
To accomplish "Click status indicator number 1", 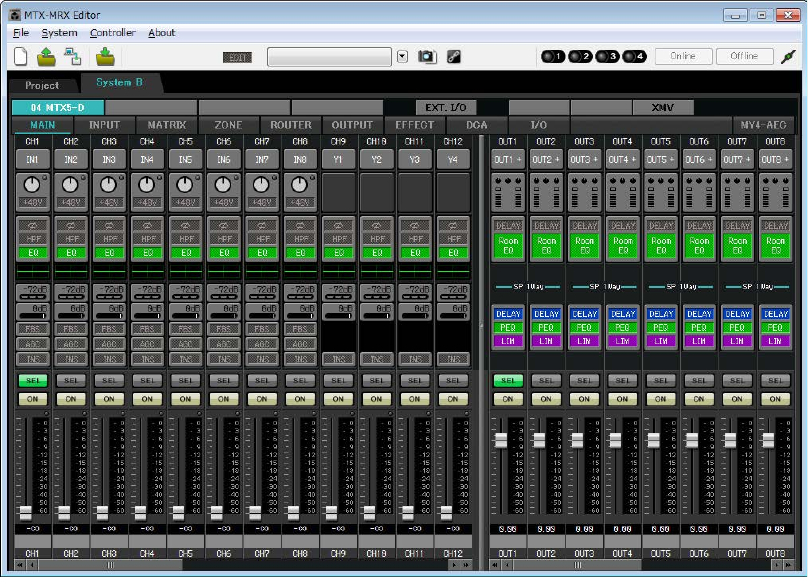I will [x=553, y=57].
